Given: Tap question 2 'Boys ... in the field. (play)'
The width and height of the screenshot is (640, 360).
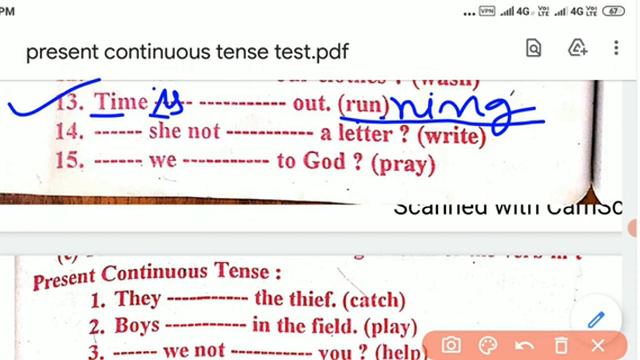Looking at the screenshot, I should [253, 326].
